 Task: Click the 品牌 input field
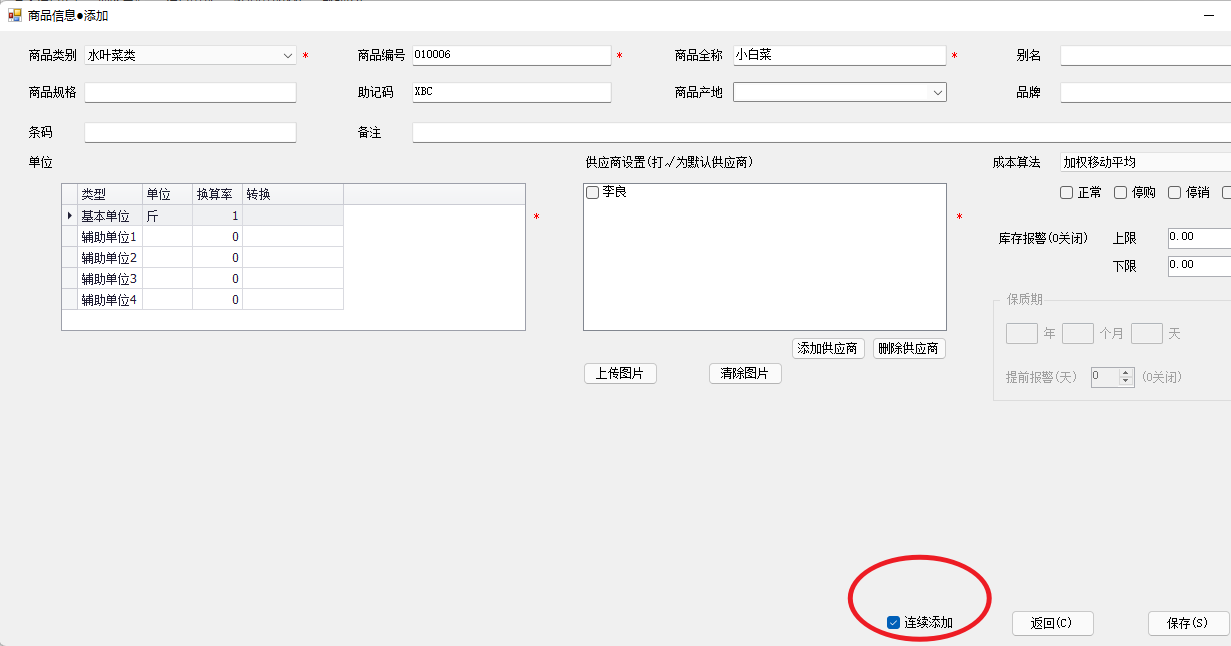(1145, 92)
